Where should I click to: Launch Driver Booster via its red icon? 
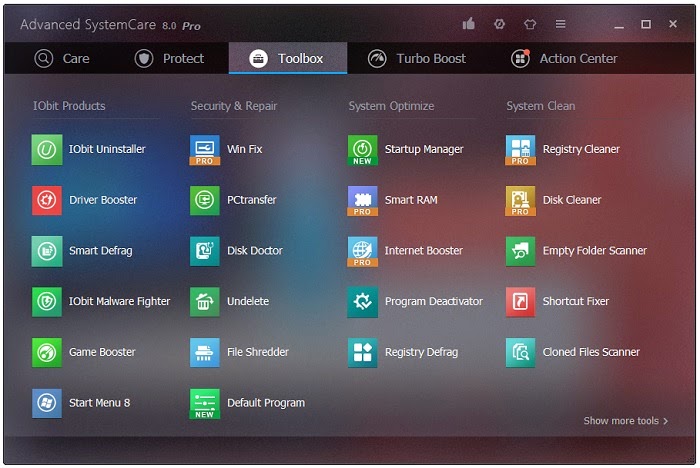(x=47, y=201)
